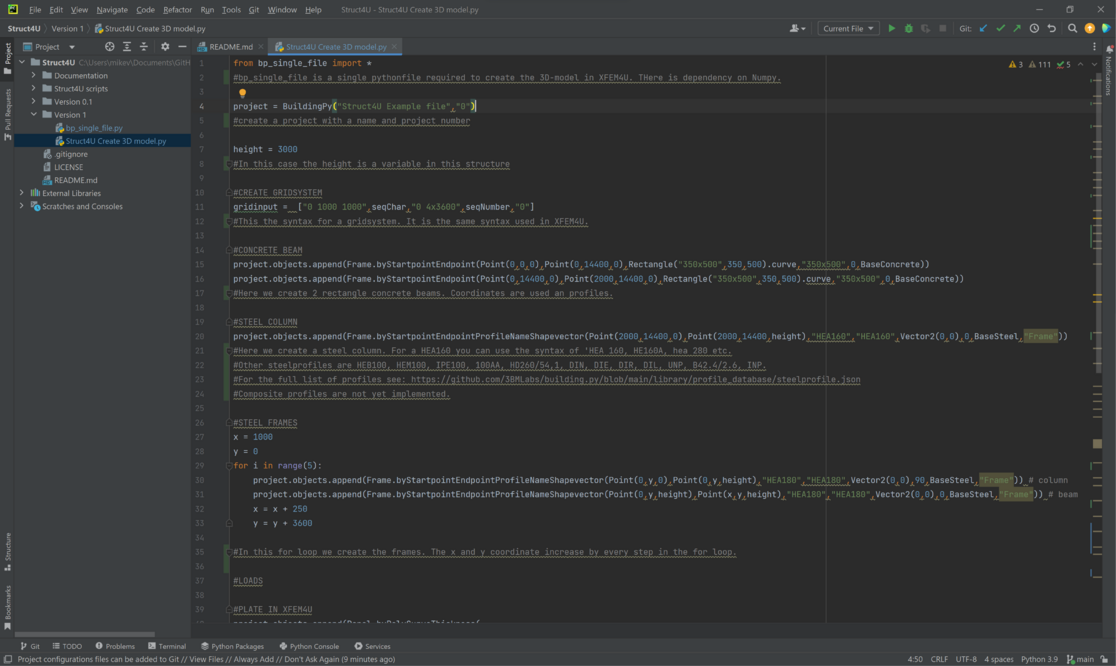1116x666 pixels.
Task: Open the Search Everywhere magnifier icon
Action: (x=1072, y=28)
